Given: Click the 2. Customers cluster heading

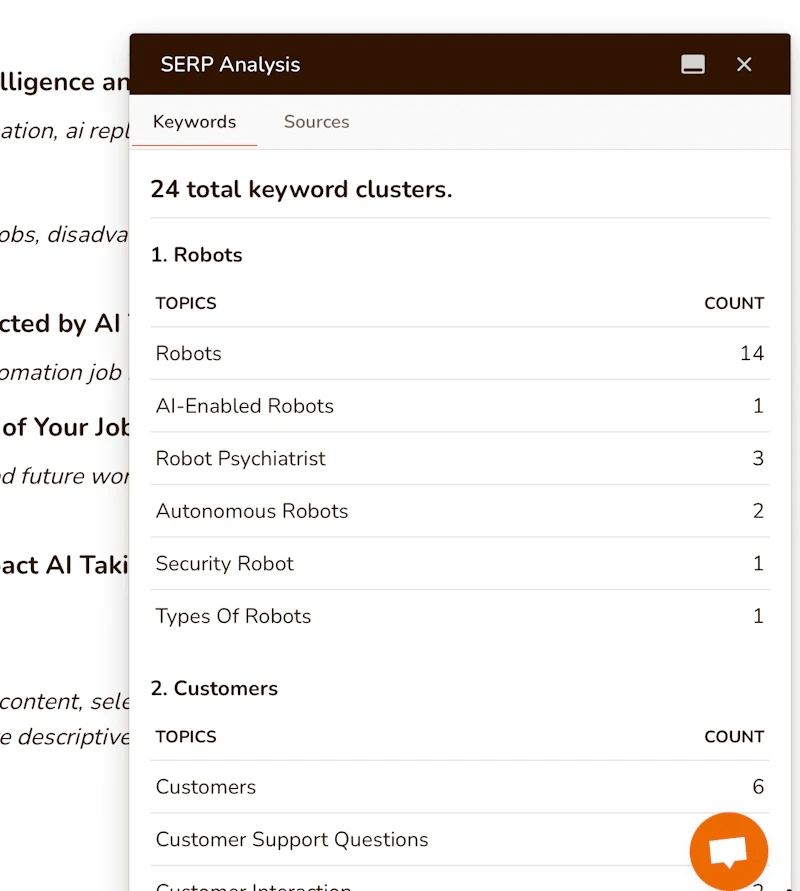Looking at the screenshot, I should pyautogui.click(x=214, y=688).
